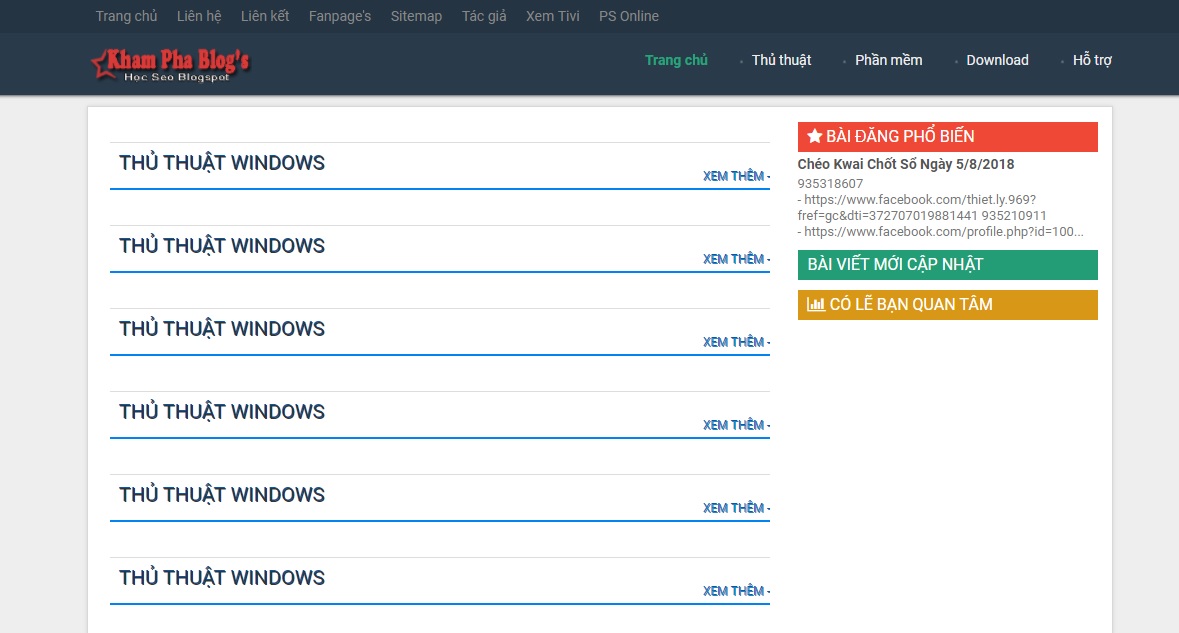Click the Bài Viết Mới Cập Nhật header
The height and width of the screenshot is (633, 1179).
point(947,265)
